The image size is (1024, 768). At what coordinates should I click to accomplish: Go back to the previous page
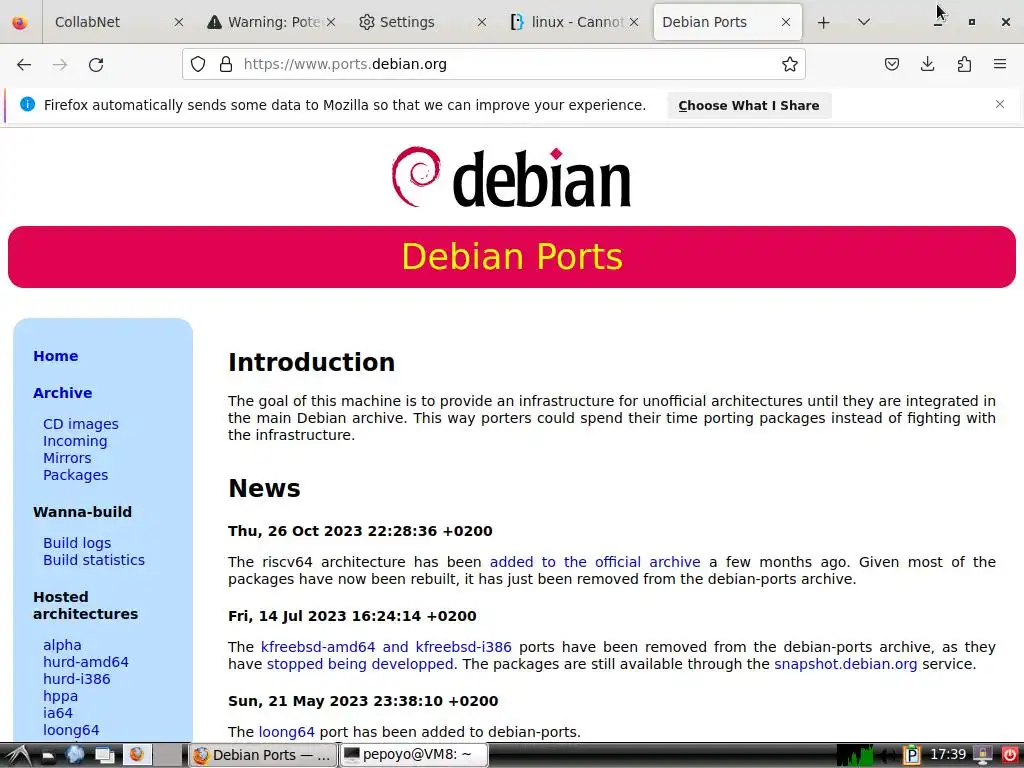click(x=24, y=64)
